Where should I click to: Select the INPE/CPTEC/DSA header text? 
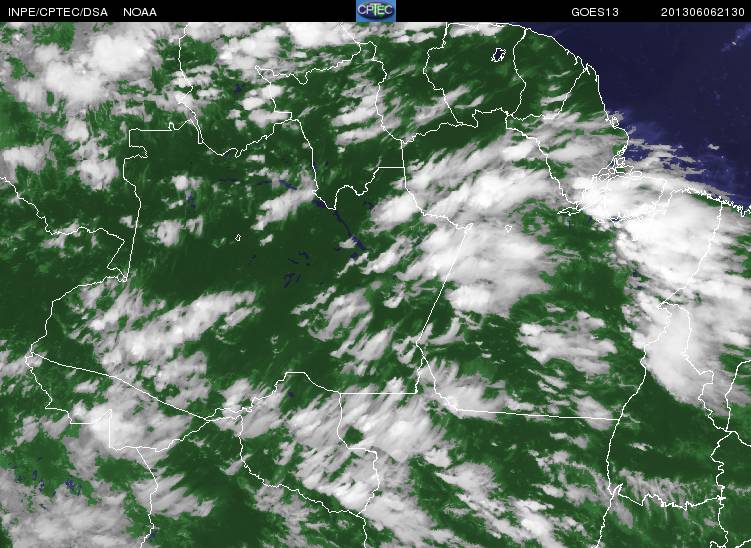coord(58,12)
